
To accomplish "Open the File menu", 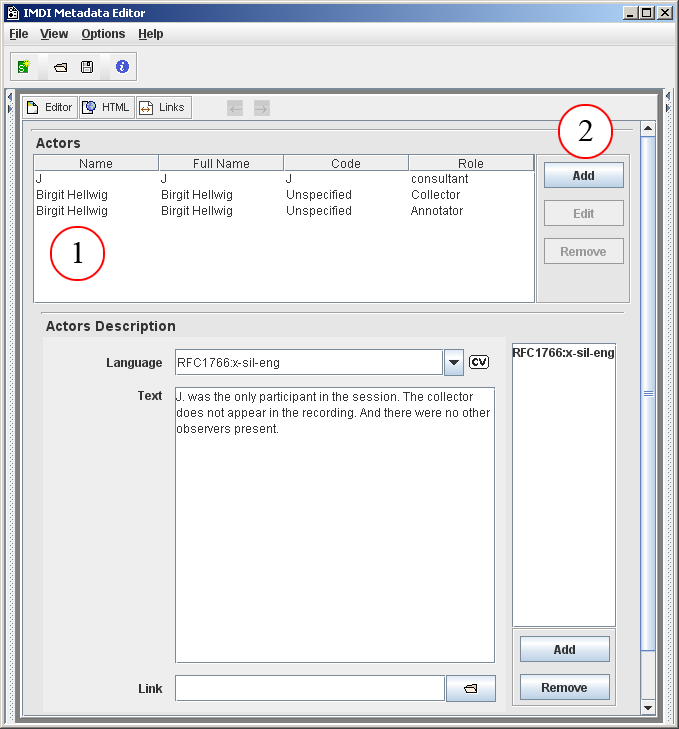I will click(x=19, y=34).
